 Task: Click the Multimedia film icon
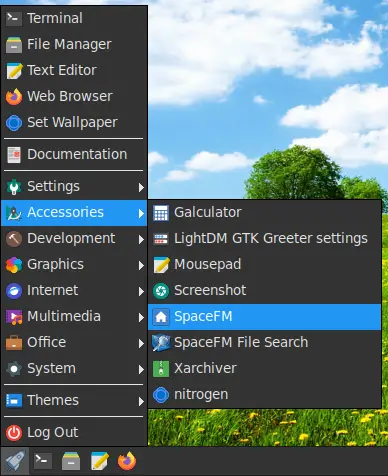(x=14, y=317)
